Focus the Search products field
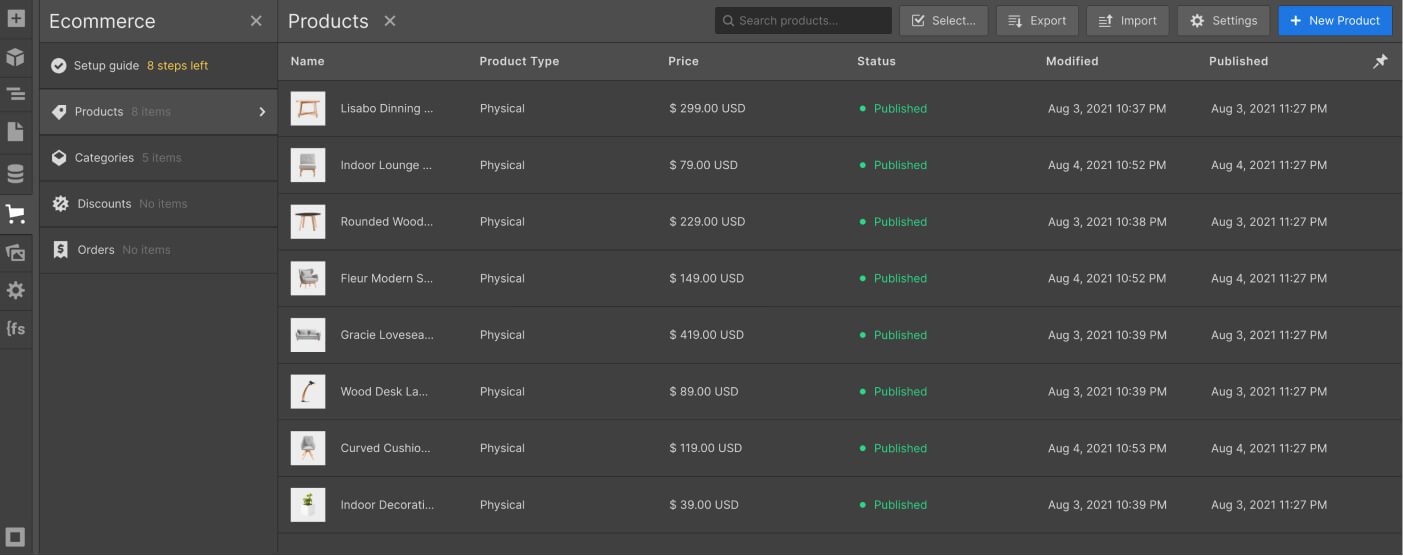Viewport: 1403px width, 556px height. [x=803, y=21]
